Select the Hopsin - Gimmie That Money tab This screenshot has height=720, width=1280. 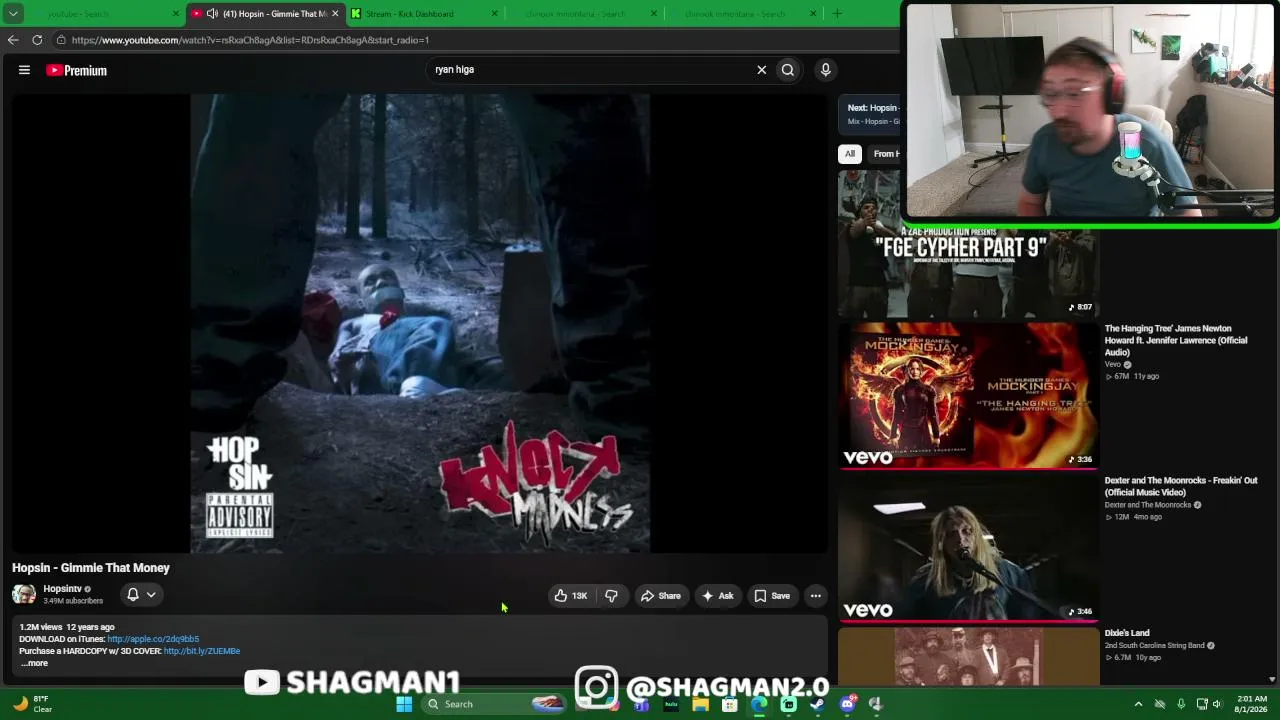265,14
